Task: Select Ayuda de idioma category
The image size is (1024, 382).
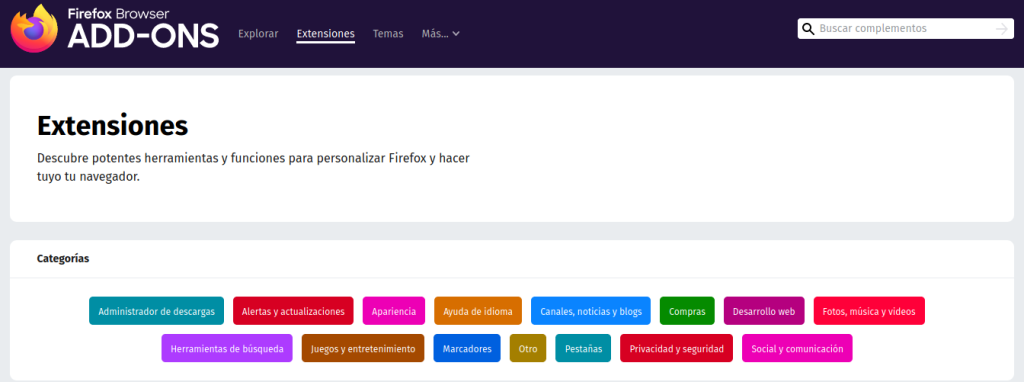Action: [478, 311]
